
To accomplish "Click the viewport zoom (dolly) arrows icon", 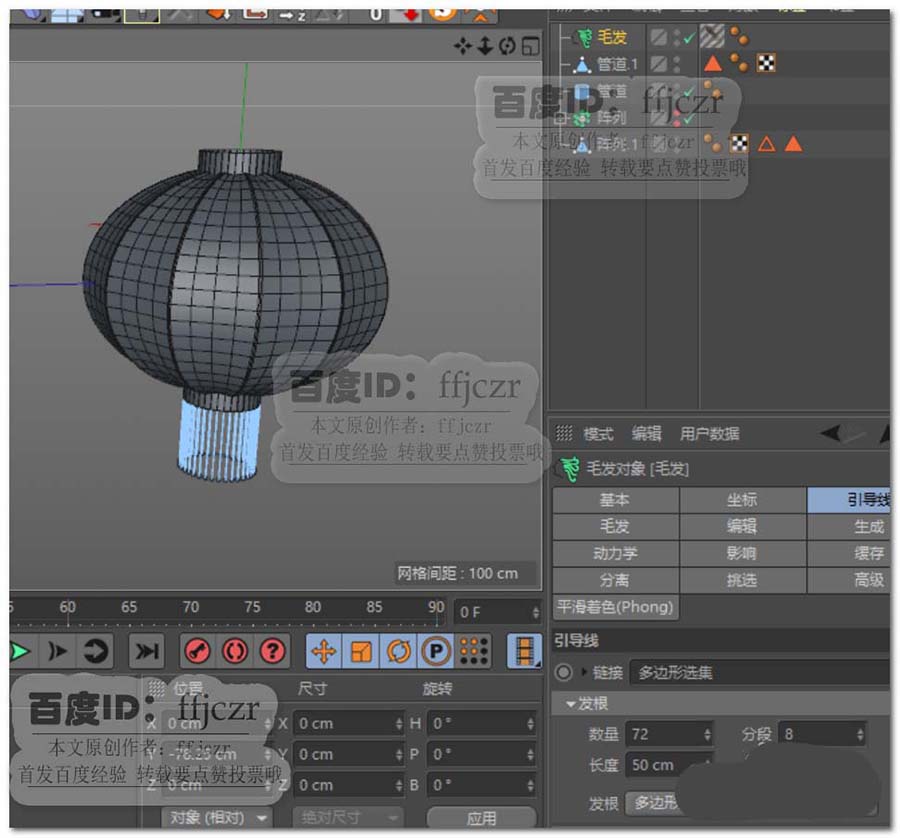I will 485,45.
